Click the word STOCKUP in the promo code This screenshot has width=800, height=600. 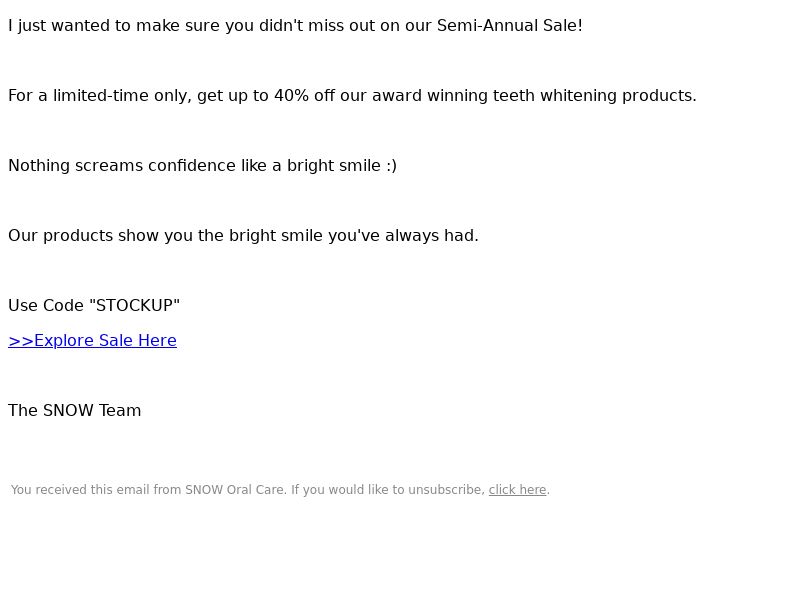(x=135, y=305)
